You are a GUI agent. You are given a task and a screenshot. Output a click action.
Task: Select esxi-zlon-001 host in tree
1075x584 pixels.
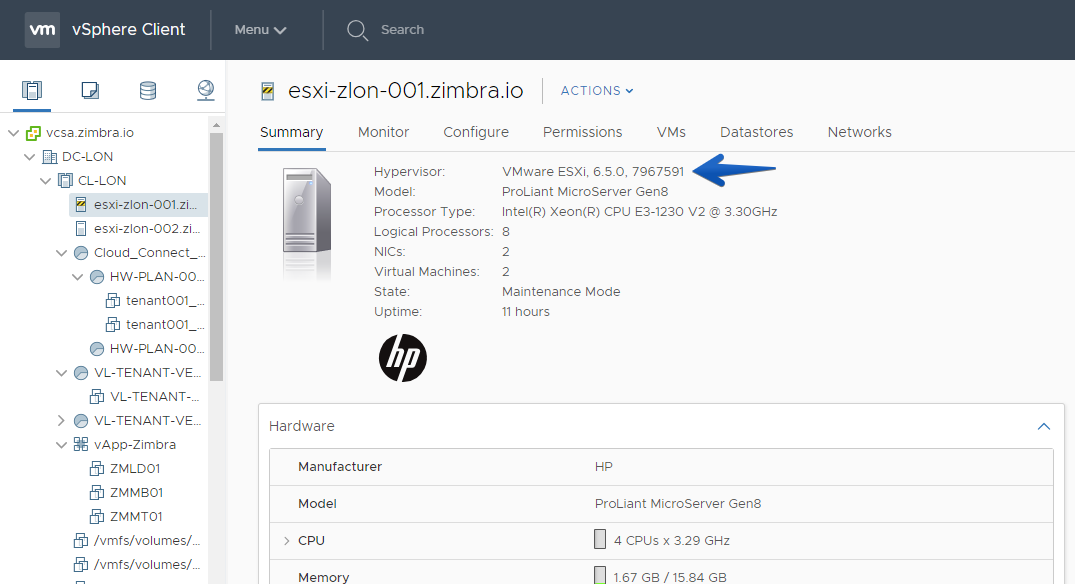138,204
